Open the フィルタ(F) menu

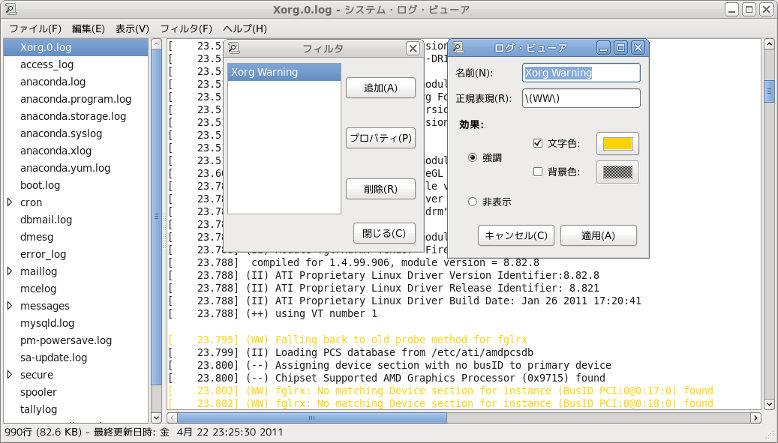tap(186, 29)
